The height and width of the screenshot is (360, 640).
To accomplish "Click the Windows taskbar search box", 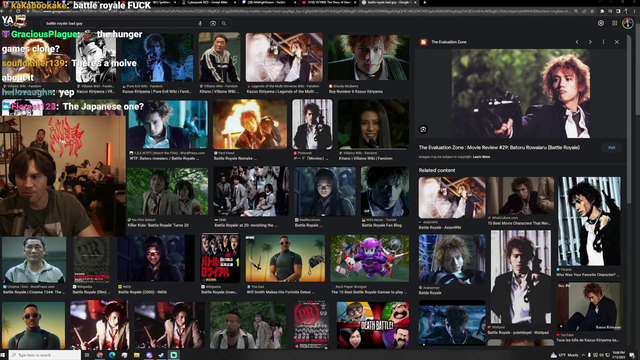I will (x=45, y=355).
